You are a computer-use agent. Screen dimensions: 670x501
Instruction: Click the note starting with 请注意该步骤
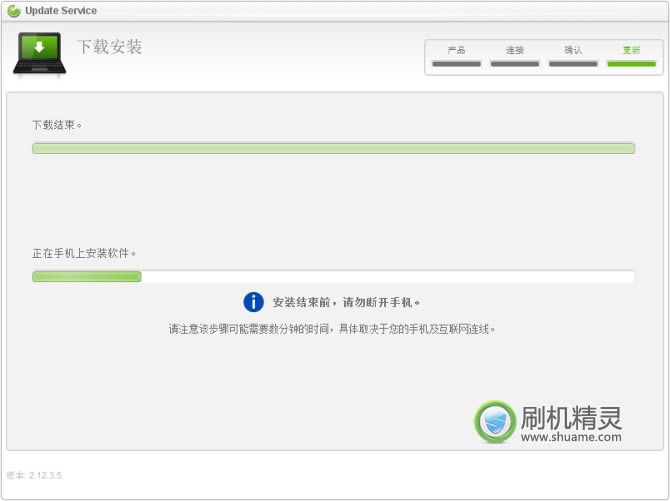tap(332, 328)
